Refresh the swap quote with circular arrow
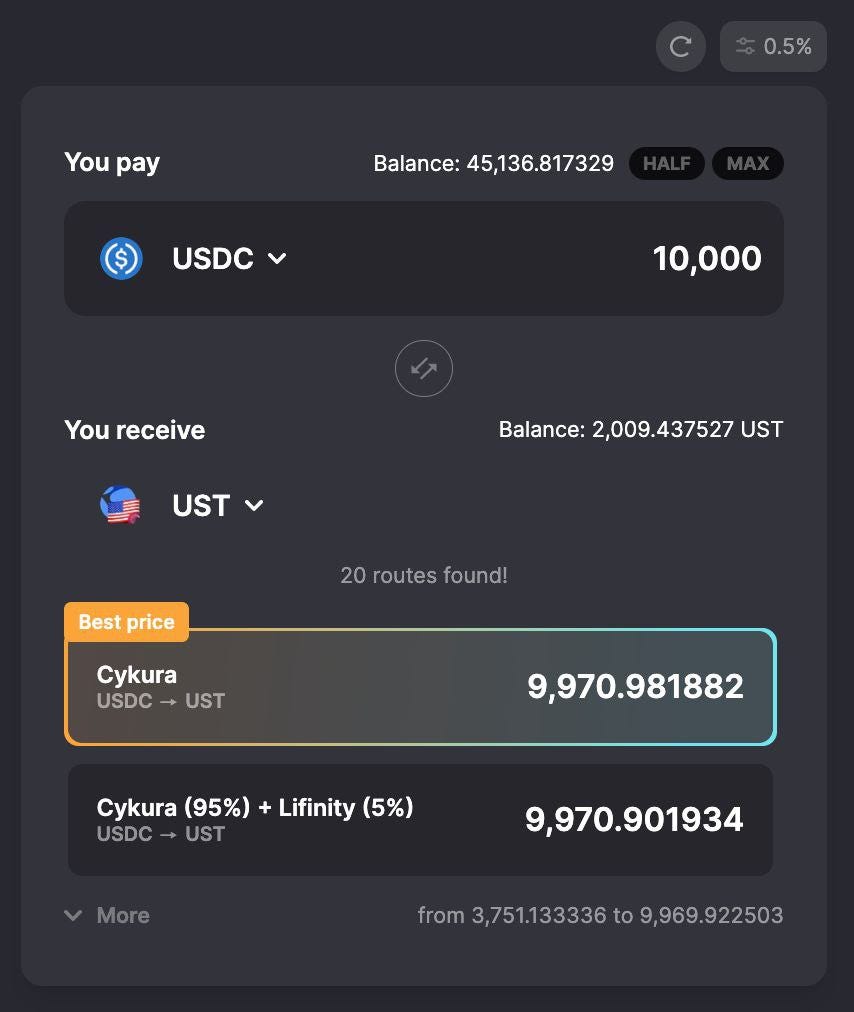 (x=680, y=46)
